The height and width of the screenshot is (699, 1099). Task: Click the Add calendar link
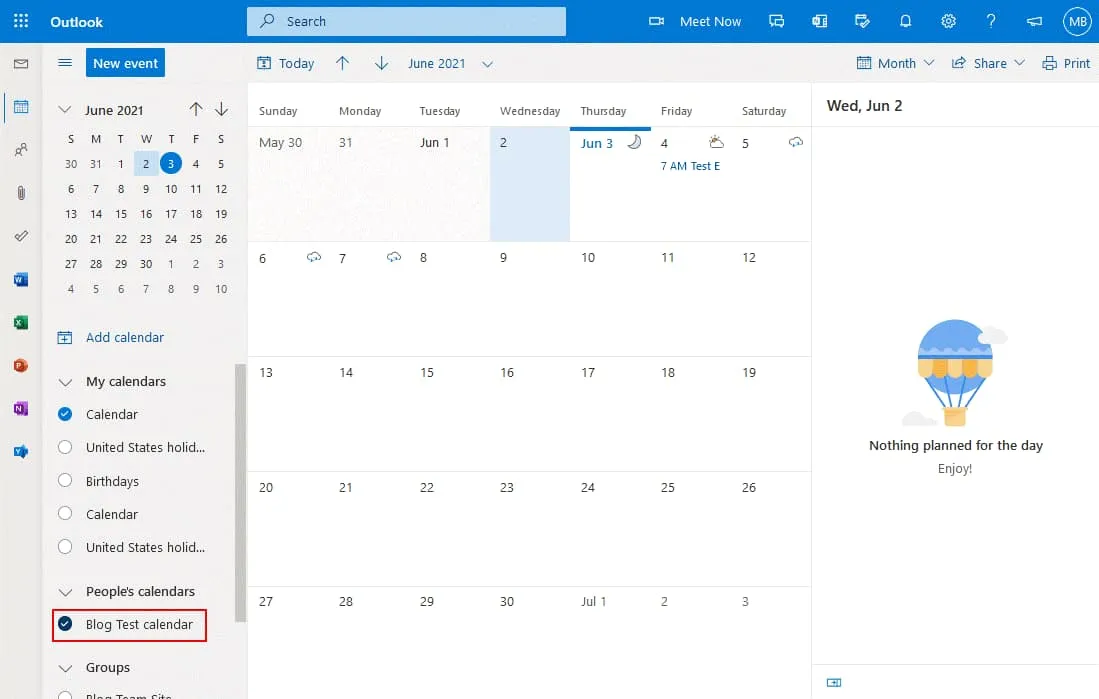[124, 338]
